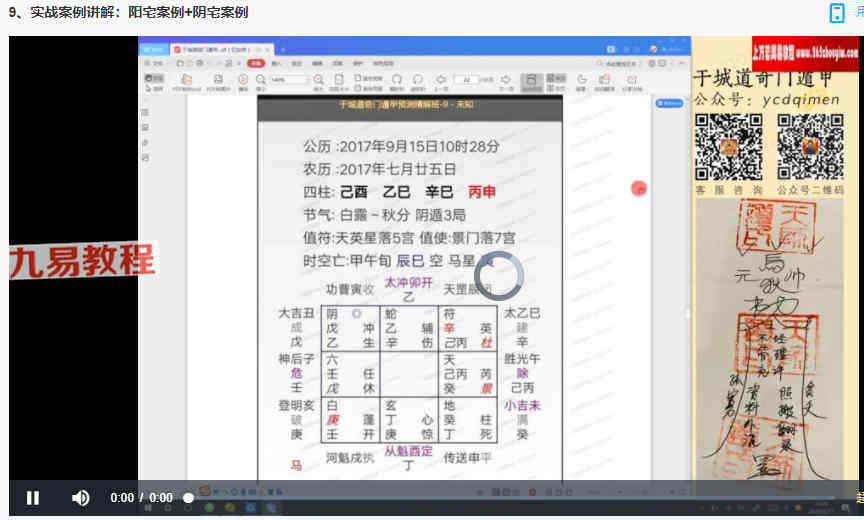Mute the video with the speaker icon
The image size is (864, 520).
coord(80,498)
